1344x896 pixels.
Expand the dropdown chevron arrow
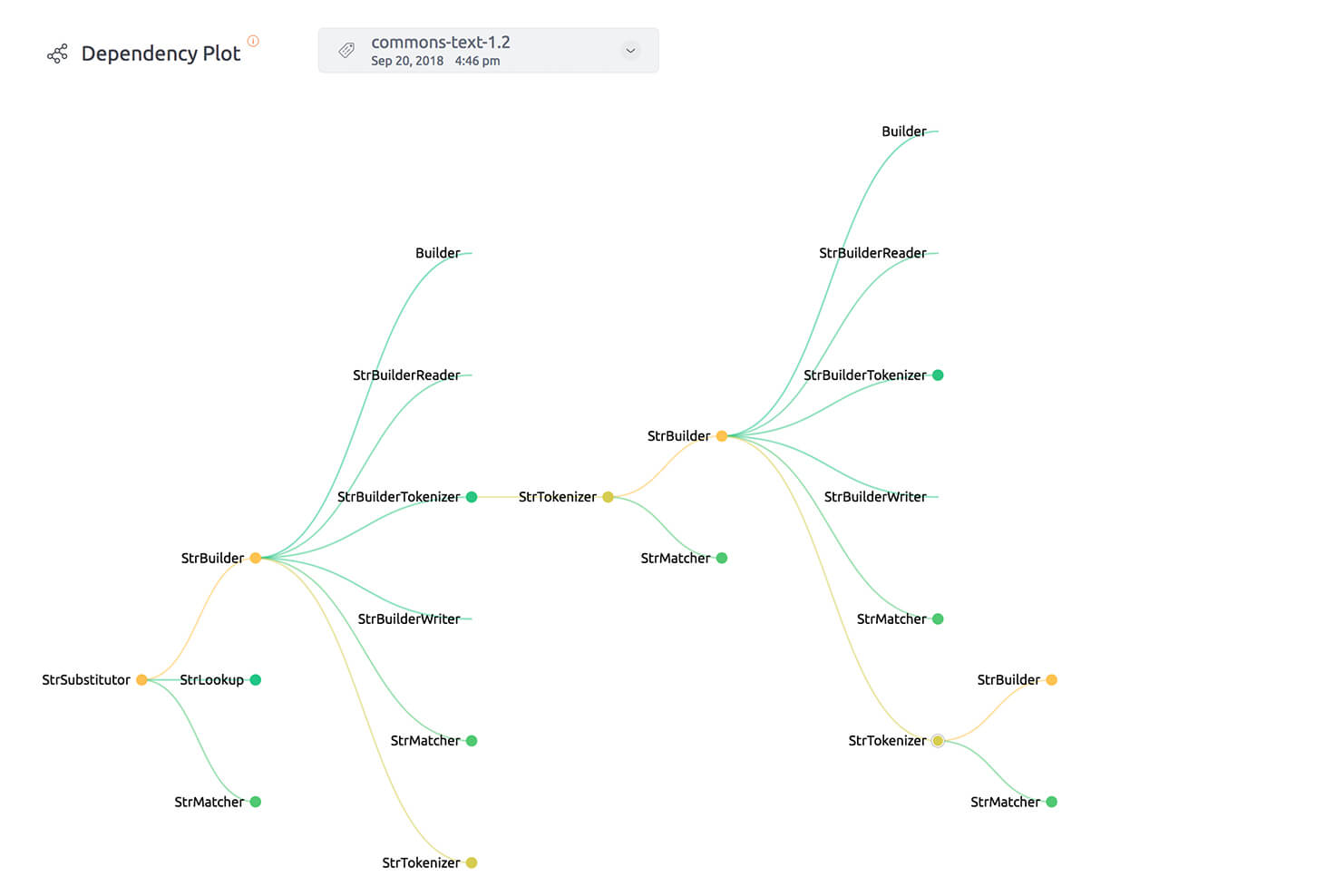pos(630,51)
